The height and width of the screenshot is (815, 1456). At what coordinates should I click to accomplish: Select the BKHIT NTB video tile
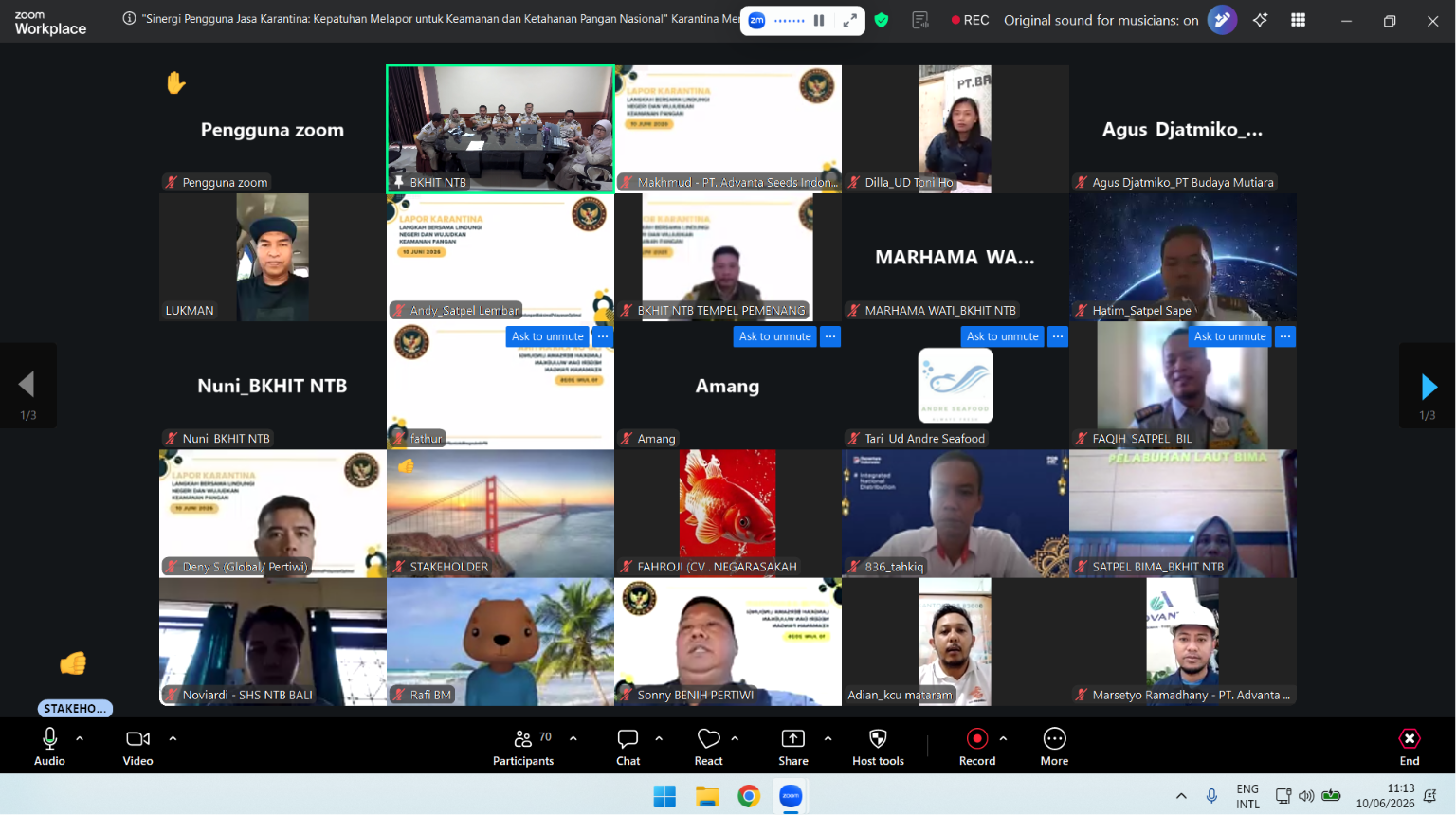pyautogui.click(x=500, y=129)
